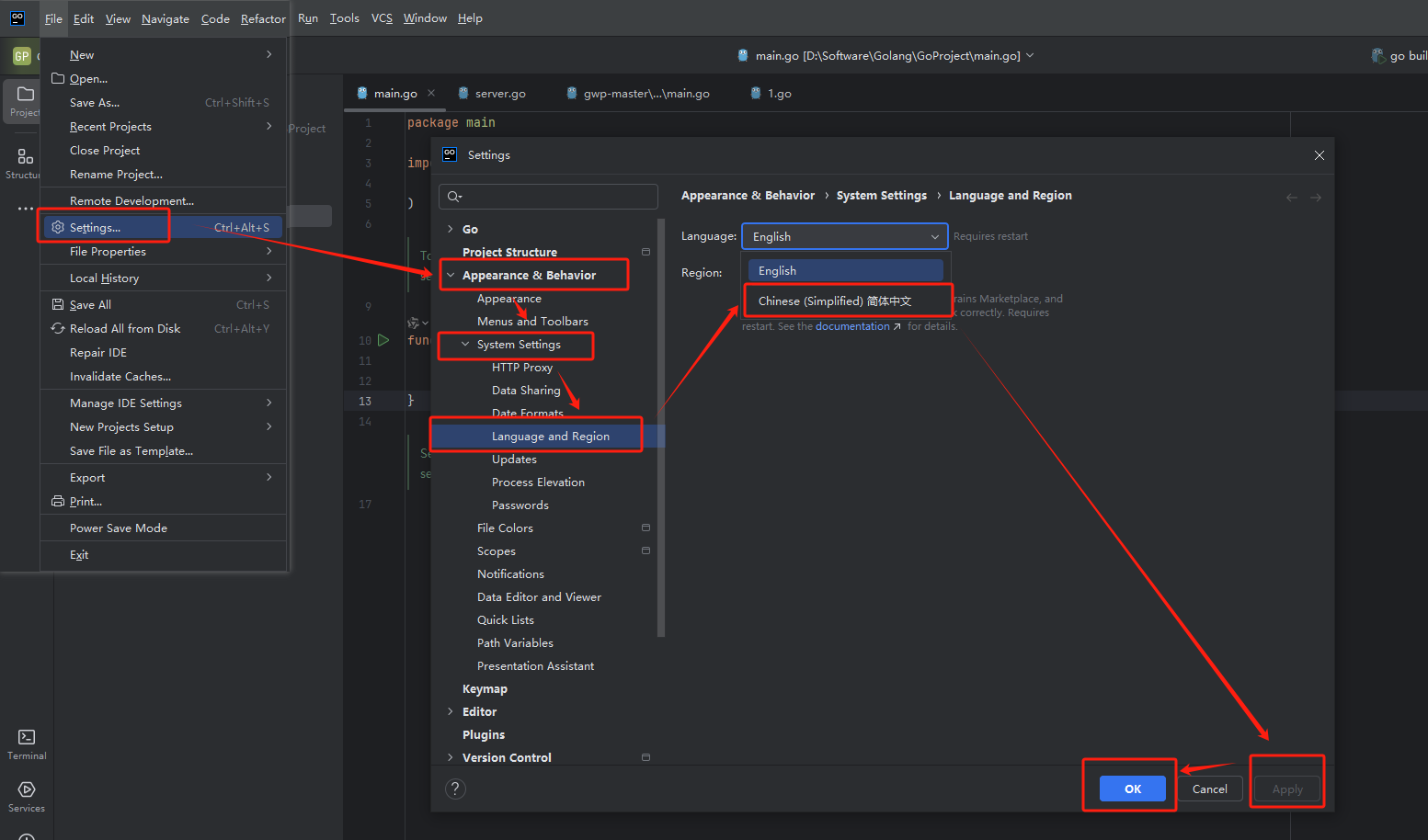Image resolution: width=1428 pixels, height=840 pixels.
Task: Focus the Settings search field
Action: tap(549, 197)
